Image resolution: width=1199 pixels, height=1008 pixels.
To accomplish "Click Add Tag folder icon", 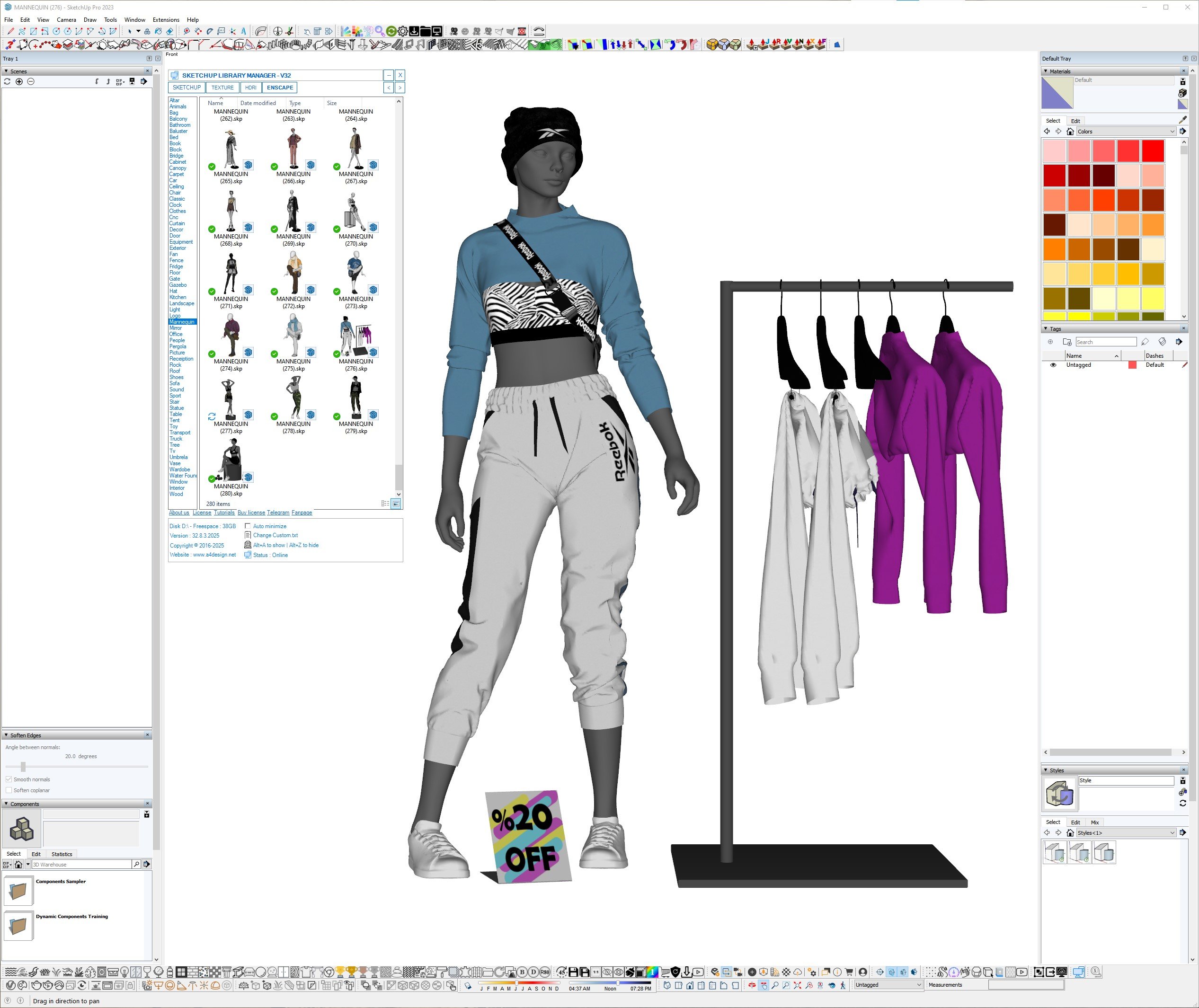I will pos(1066,342).
